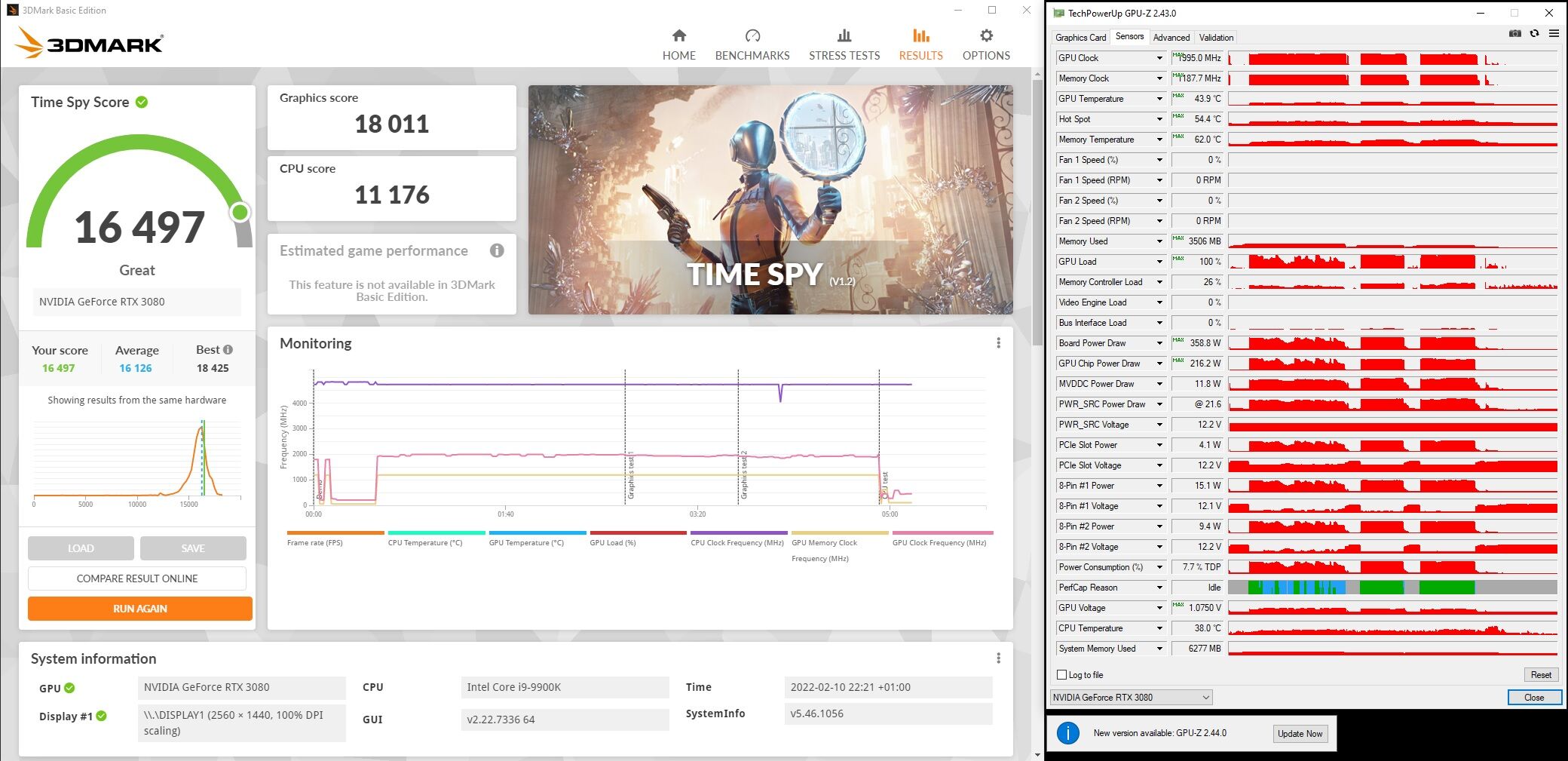Click the Close button in GPU-Z
The height and width of the screenshot is (761, 1568).
[x=1534, y=698]
